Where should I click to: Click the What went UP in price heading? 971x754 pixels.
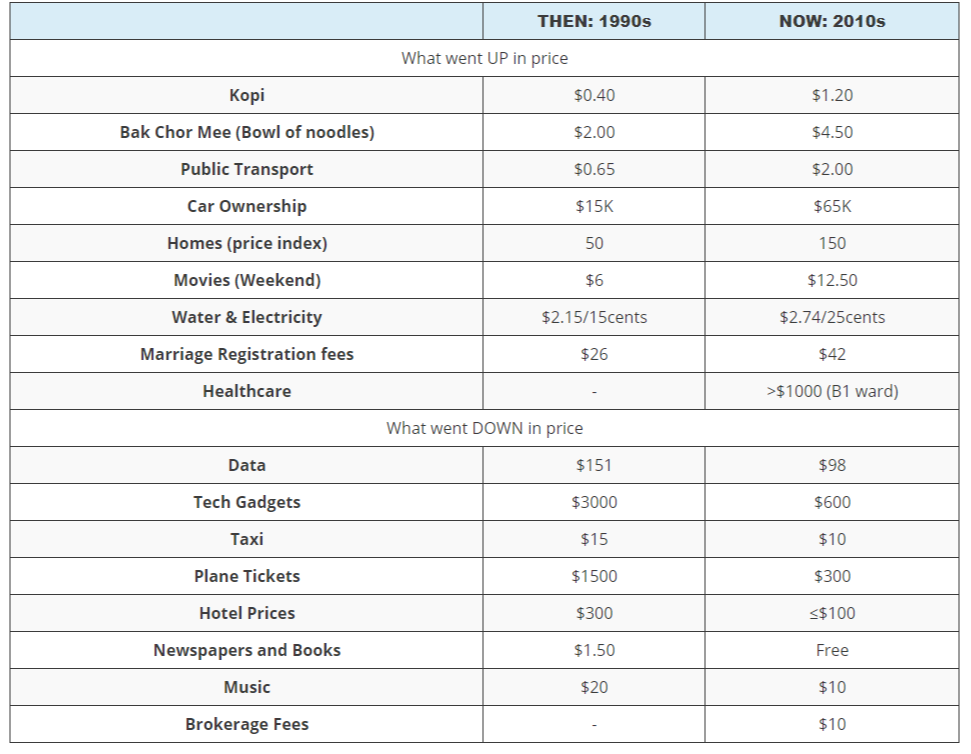coord(484,58)
